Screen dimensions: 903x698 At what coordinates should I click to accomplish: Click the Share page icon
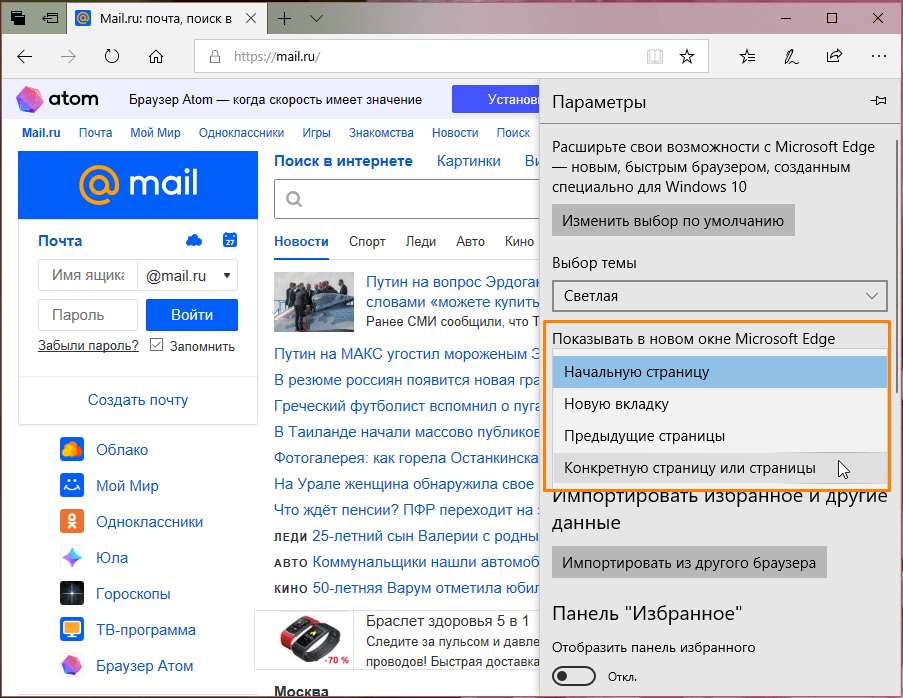tap(834, 56)
